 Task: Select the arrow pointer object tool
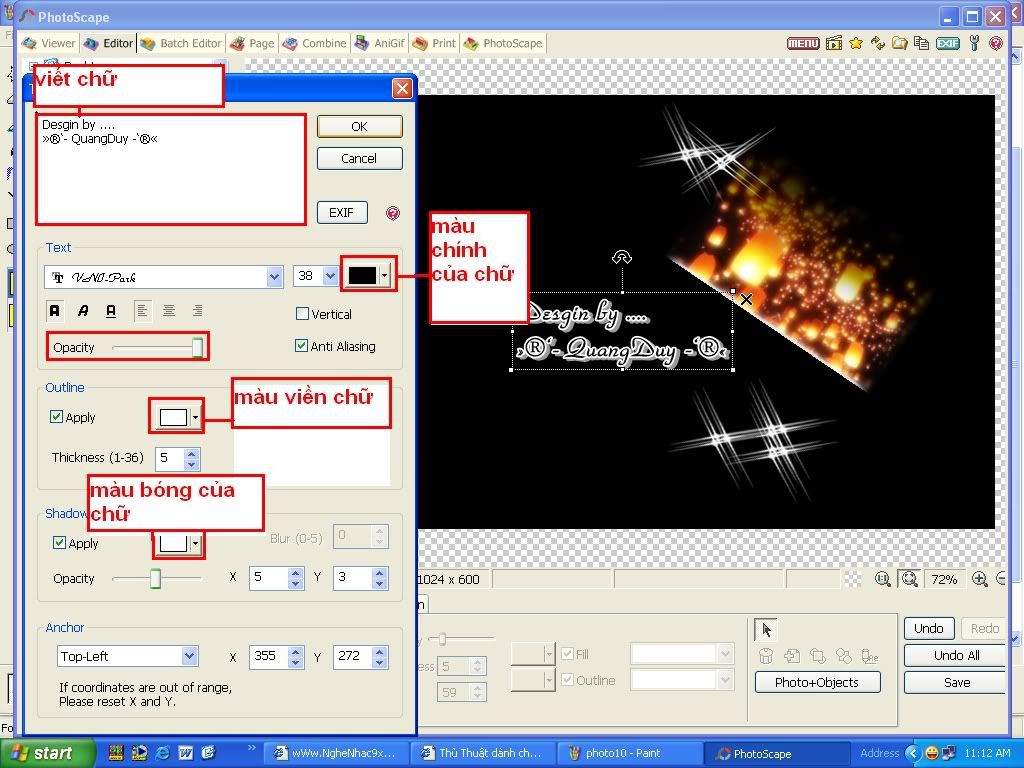click(767, 629)
